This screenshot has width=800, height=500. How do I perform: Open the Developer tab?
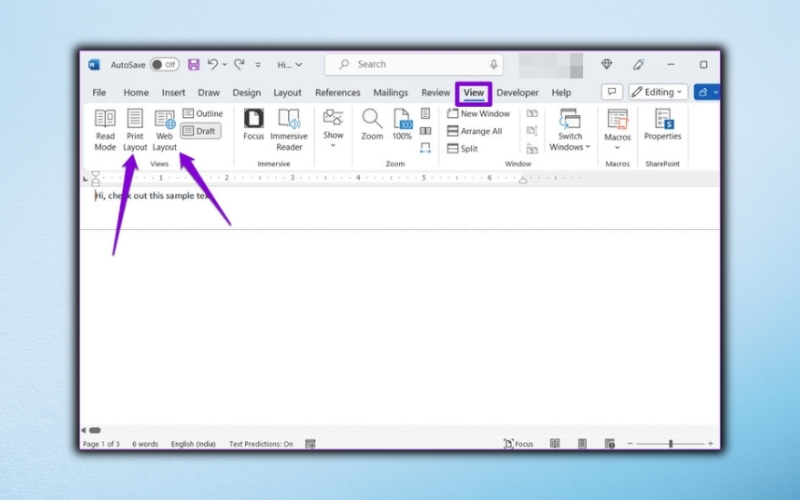pyautogui.click(x=517, y=92)
